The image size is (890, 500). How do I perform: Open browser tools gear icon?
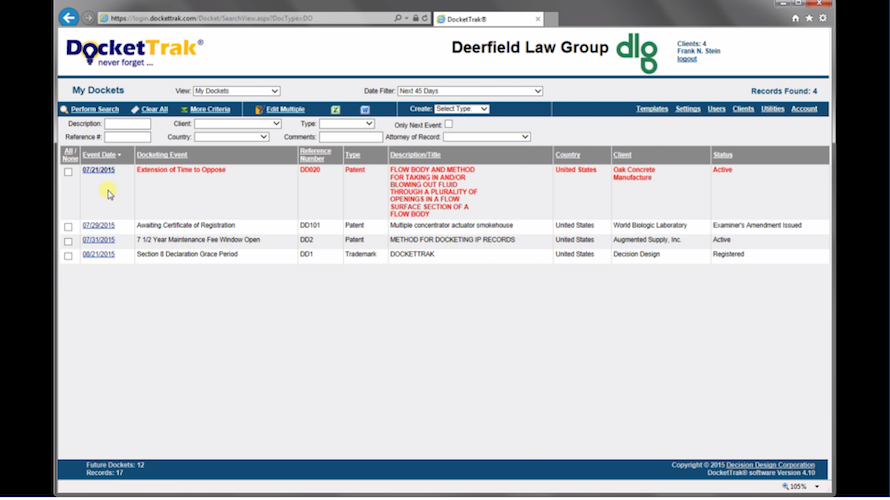(x=822, y=18)
